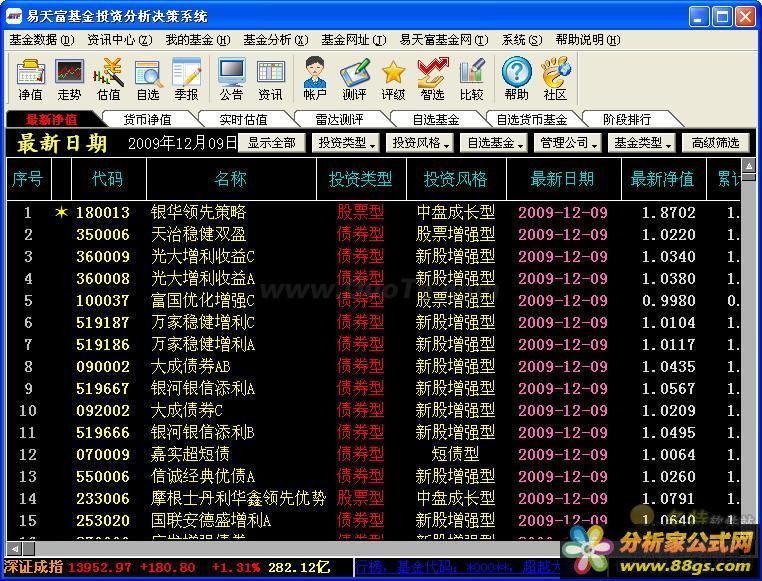Click the horizontal scrollbar left arrow
This screenshot has height=581, width=762.
point(15,549)
